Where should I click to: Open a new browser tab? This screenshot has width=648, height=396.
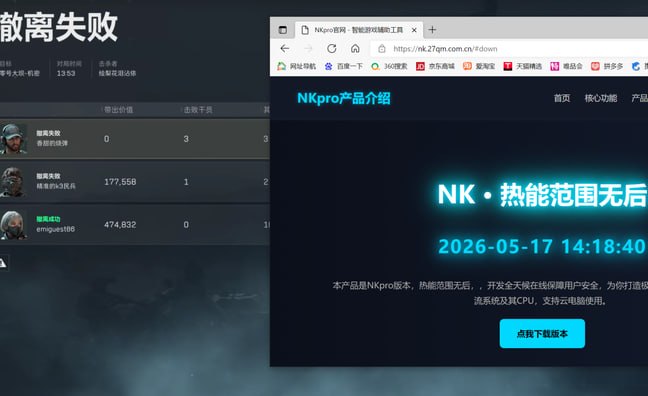[x=432, y=30]
